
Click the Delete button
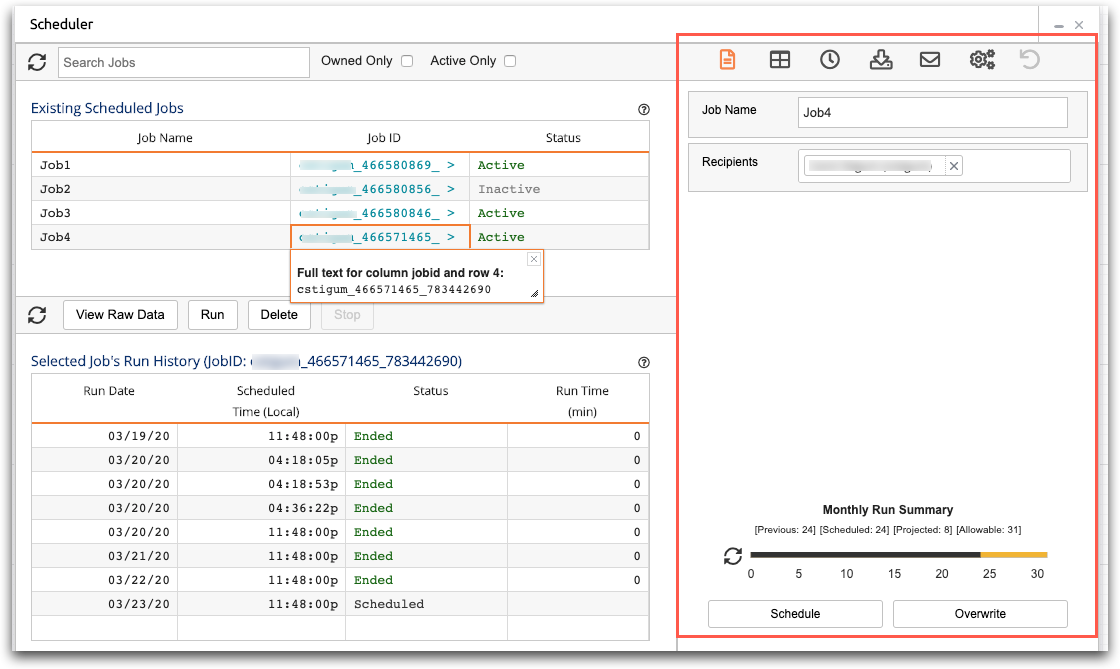tap(279, 315)
